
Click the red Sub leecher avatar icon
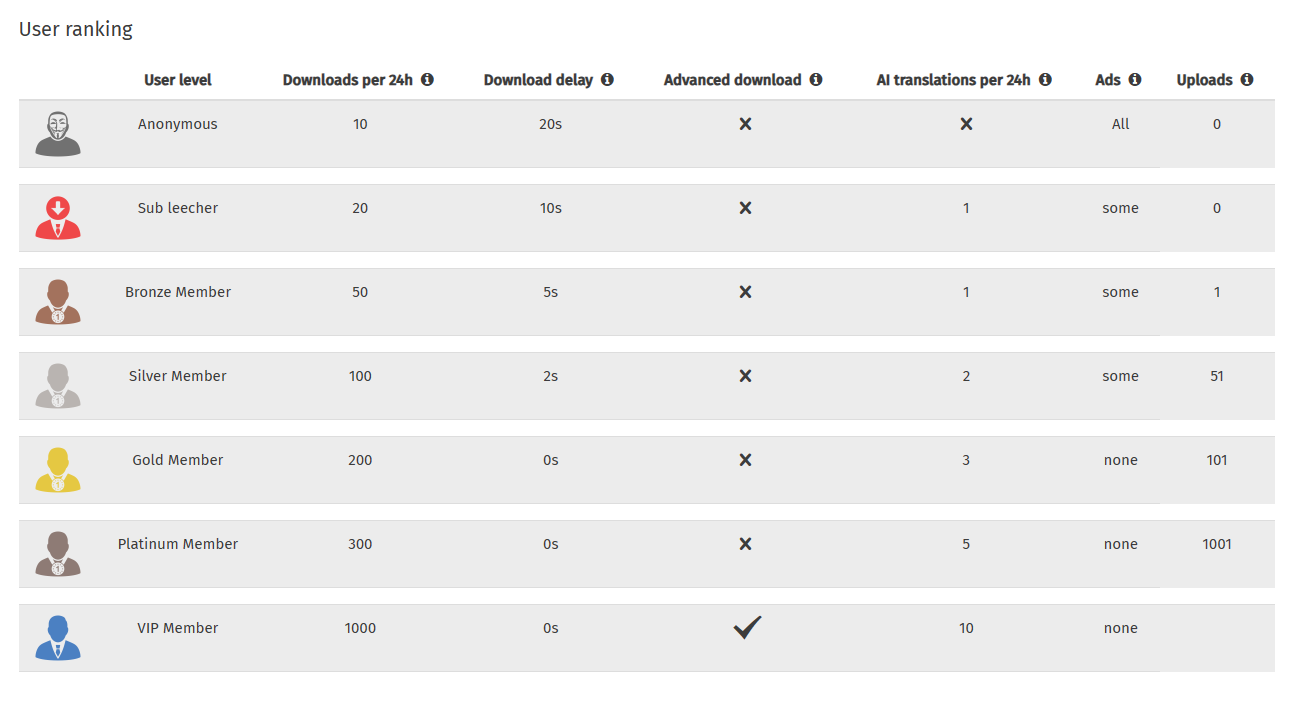pyautogui.click(x=58, y=218)
